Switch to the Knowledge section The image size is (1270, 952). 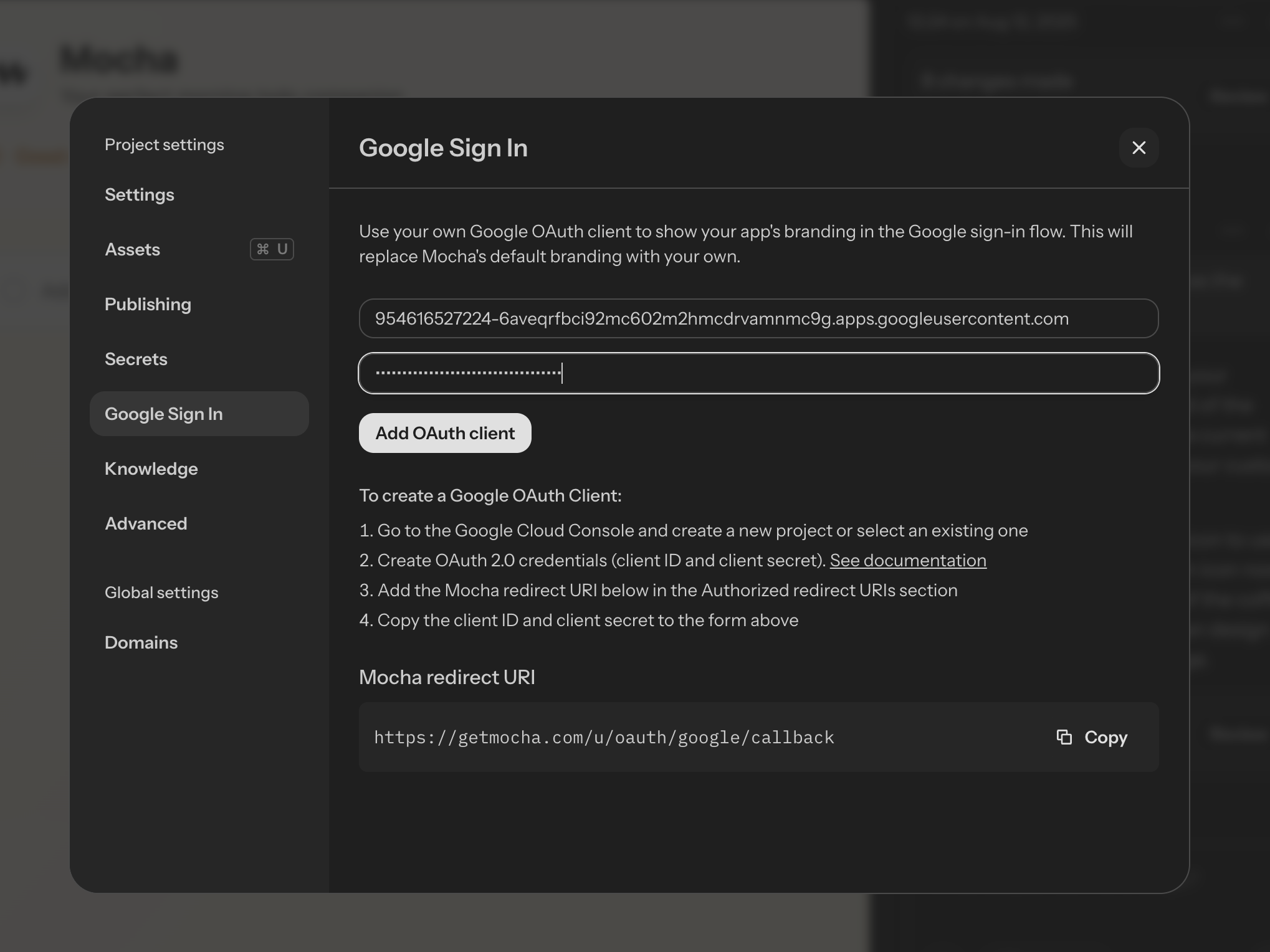[151, 469]
